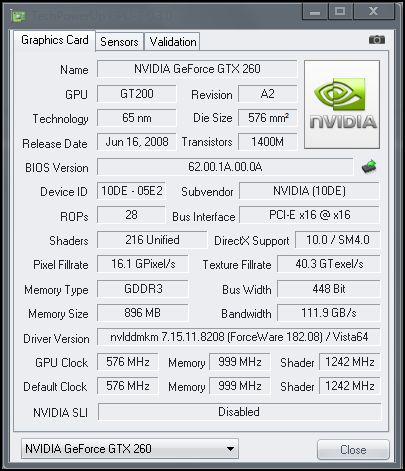The height and width of the screenshot is (471, 405).
Task: Click the Subvendor field NVIDIA (10DE)
Action: pyautogui.click(x=309, y=191)
